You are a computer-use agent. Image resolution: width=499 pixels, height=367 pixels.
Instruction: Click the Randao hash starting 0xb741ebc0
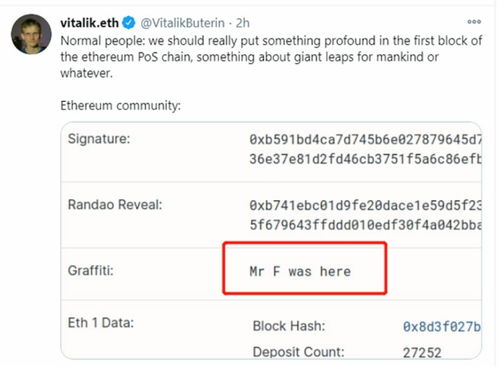(365, 205)
